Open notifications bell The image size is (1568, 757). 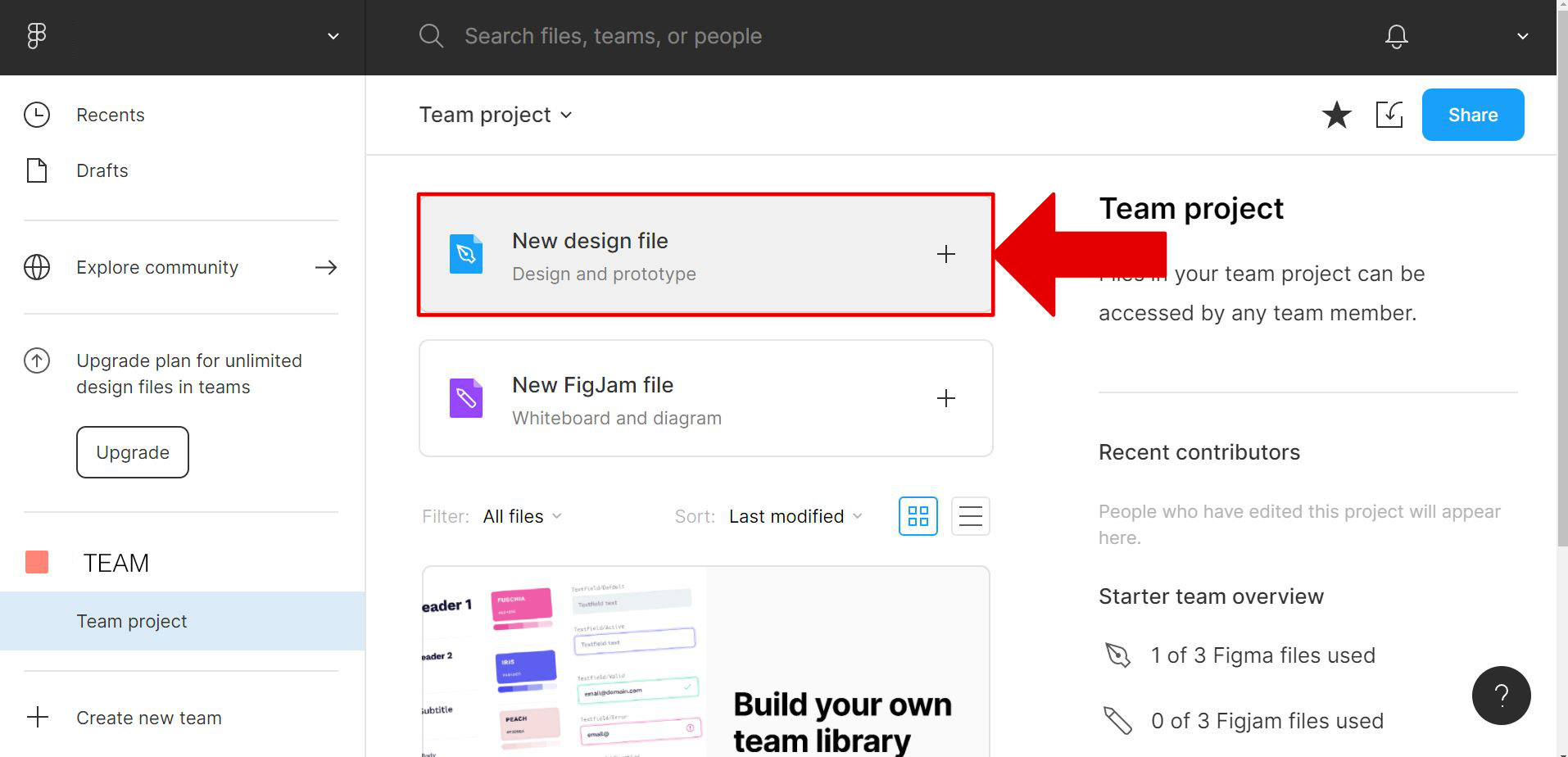[x=1397, y=36]
